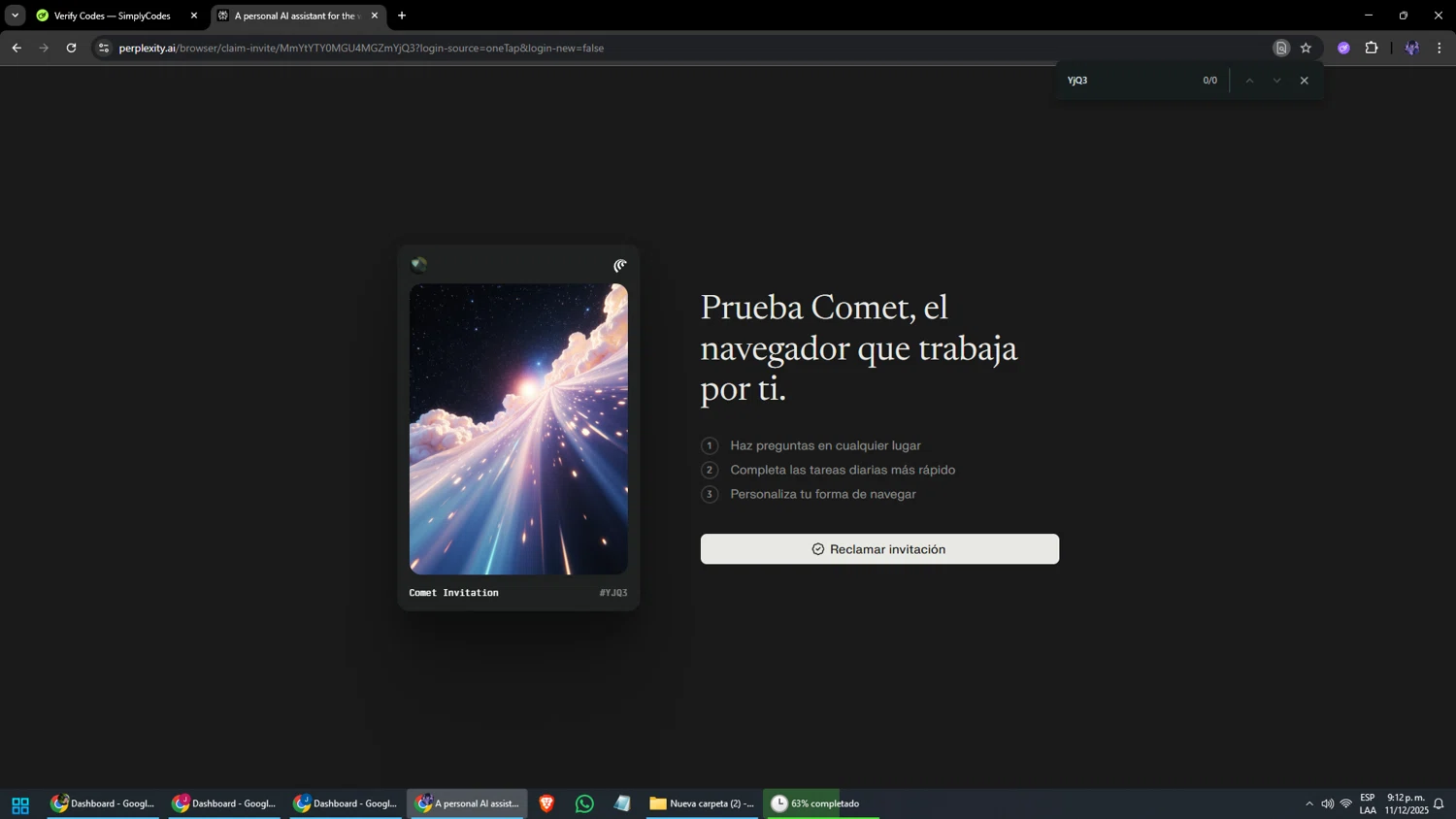Switch to Verify Codes SimplyCodes tab
1456x819 pixels.
[x=112, y=16]
